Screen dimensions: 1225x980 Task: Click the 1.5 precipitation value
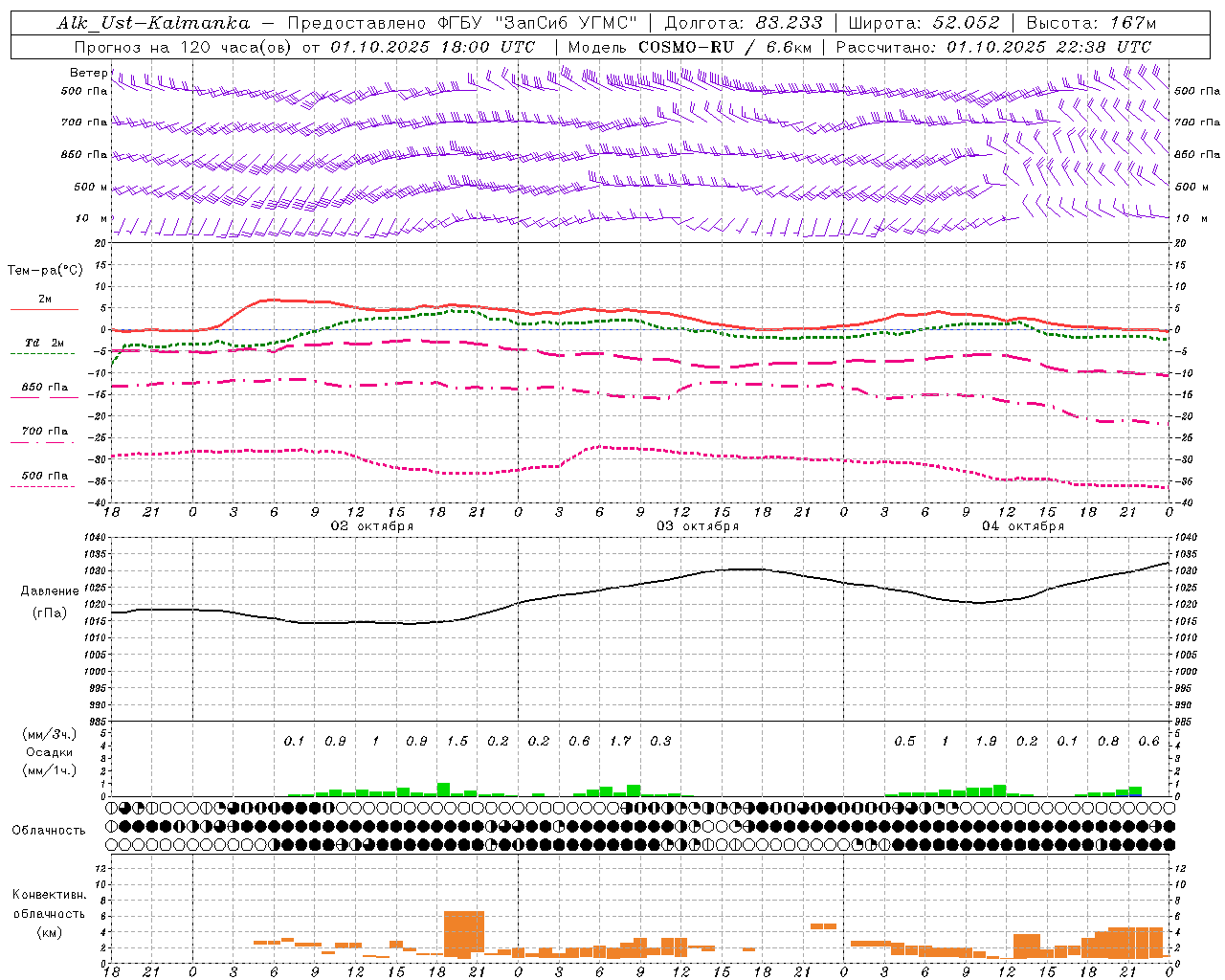(457, 742)
